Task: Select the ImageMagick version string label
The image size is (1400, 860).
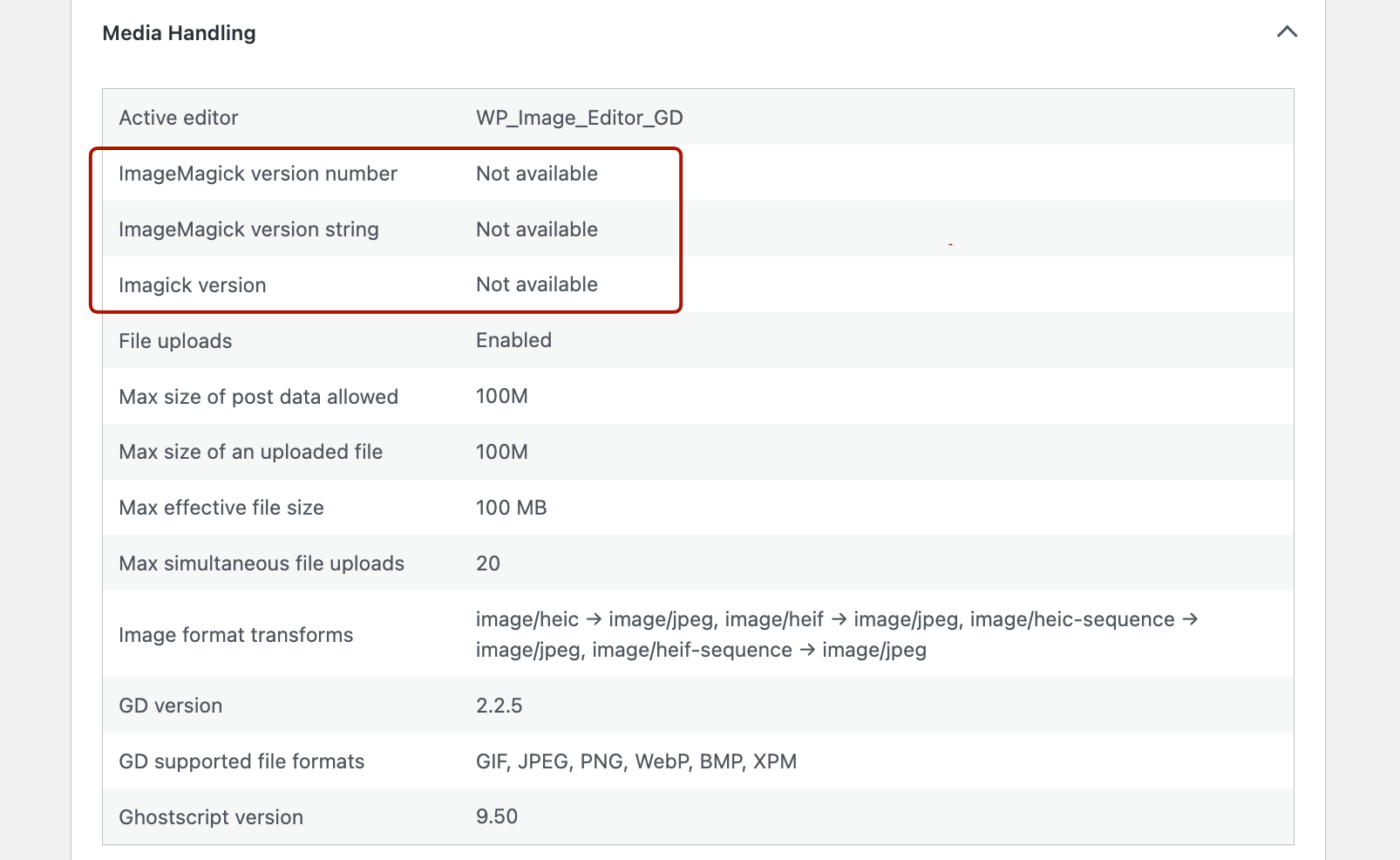Action: coord(248,229)
